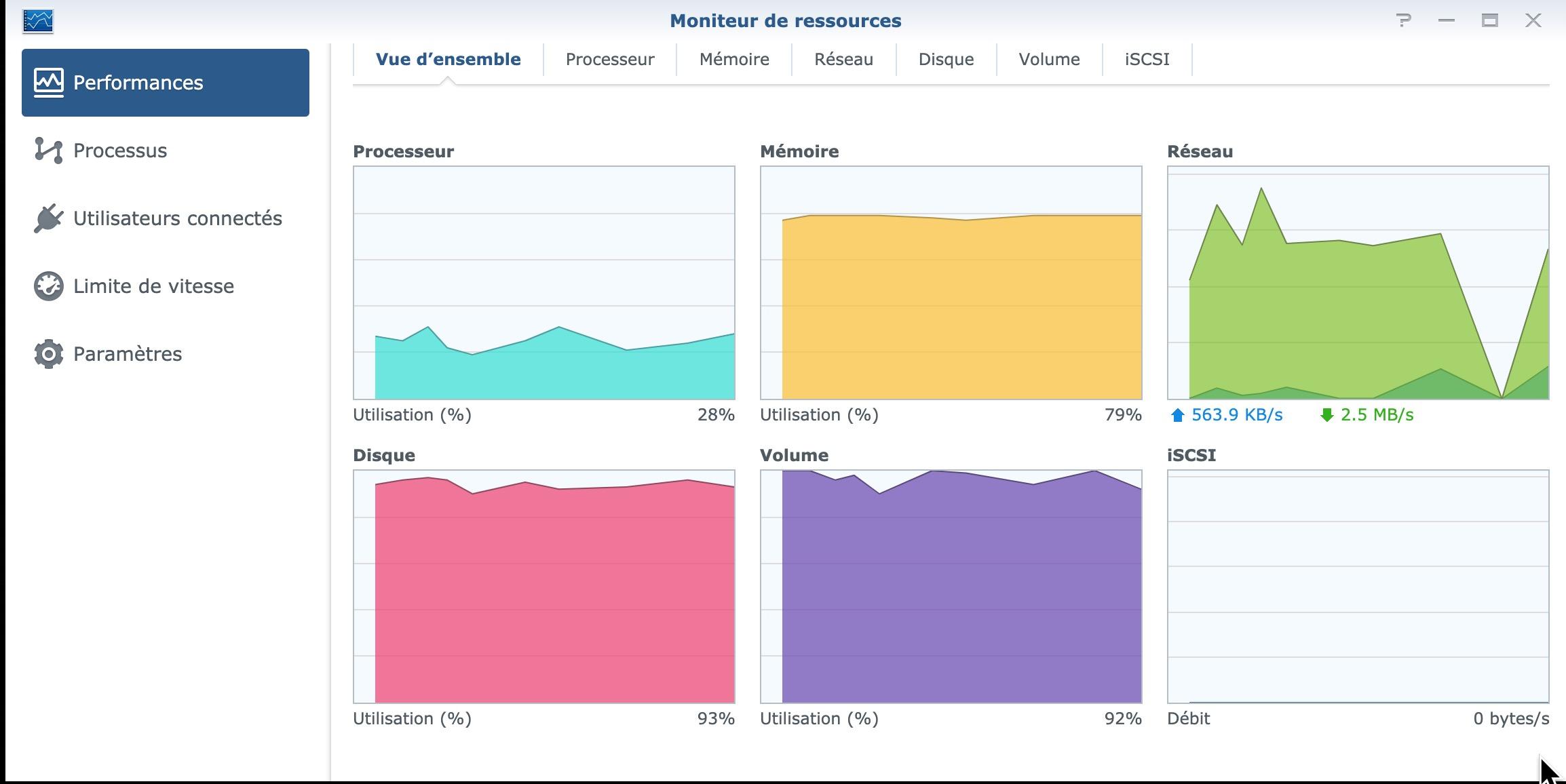
Task: Select the Réseau tab
Action: click(x=843, y=60)
